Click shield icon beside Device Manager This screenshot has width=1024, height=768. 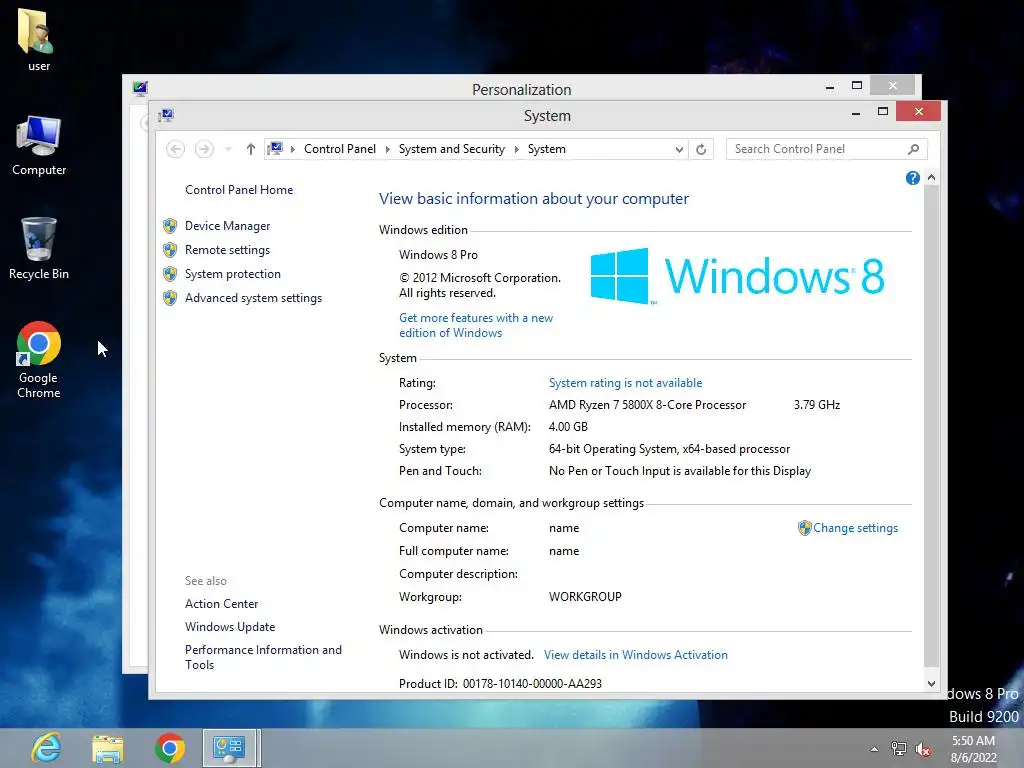170,226
